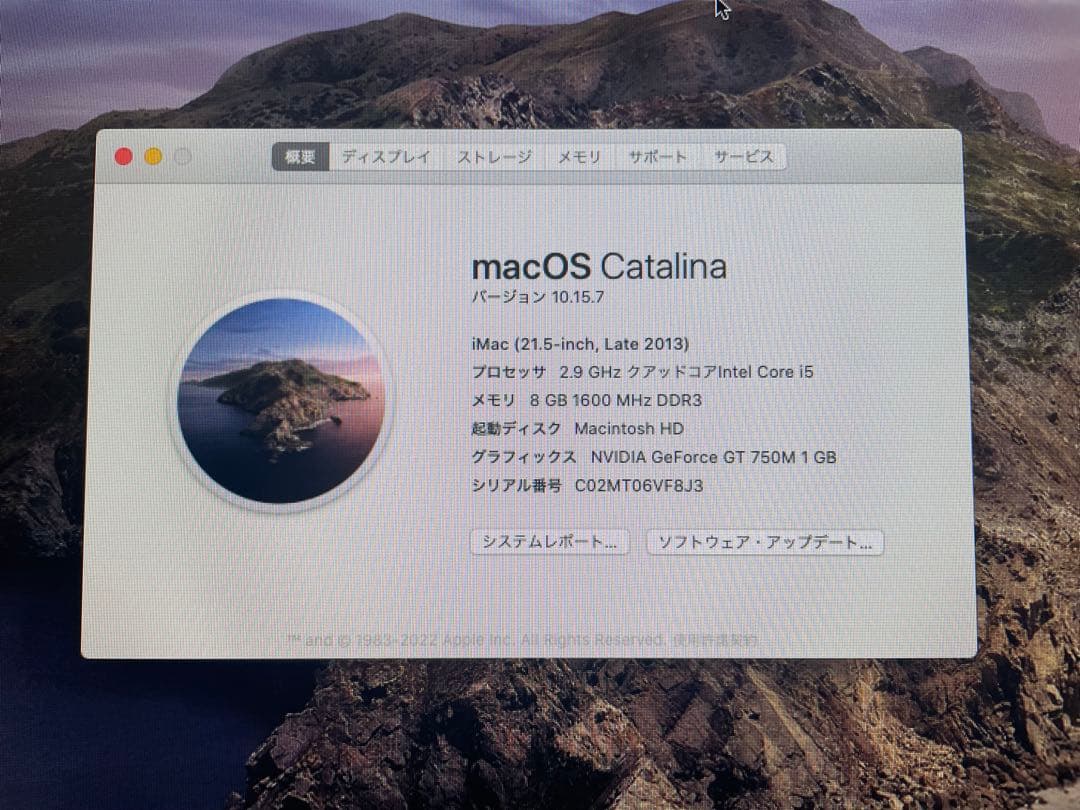Click the macOS Catalina title text
This screenshot has width=1080, height=810.
click(599, 266)
